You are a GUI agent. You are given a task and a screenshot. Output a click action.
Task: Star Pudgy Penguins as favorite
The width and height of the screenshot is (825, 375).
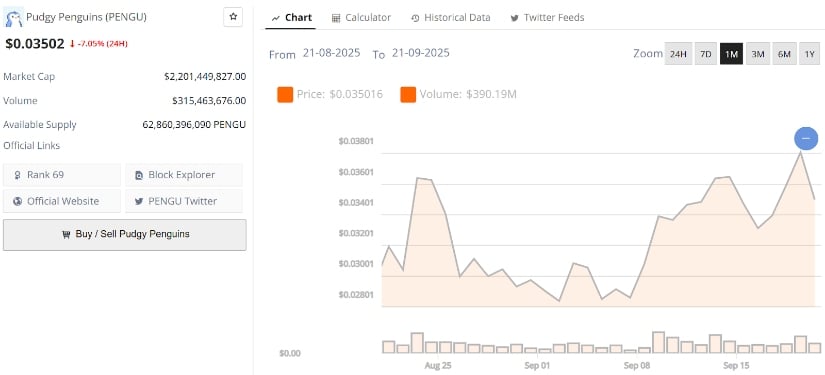point(233,17)
